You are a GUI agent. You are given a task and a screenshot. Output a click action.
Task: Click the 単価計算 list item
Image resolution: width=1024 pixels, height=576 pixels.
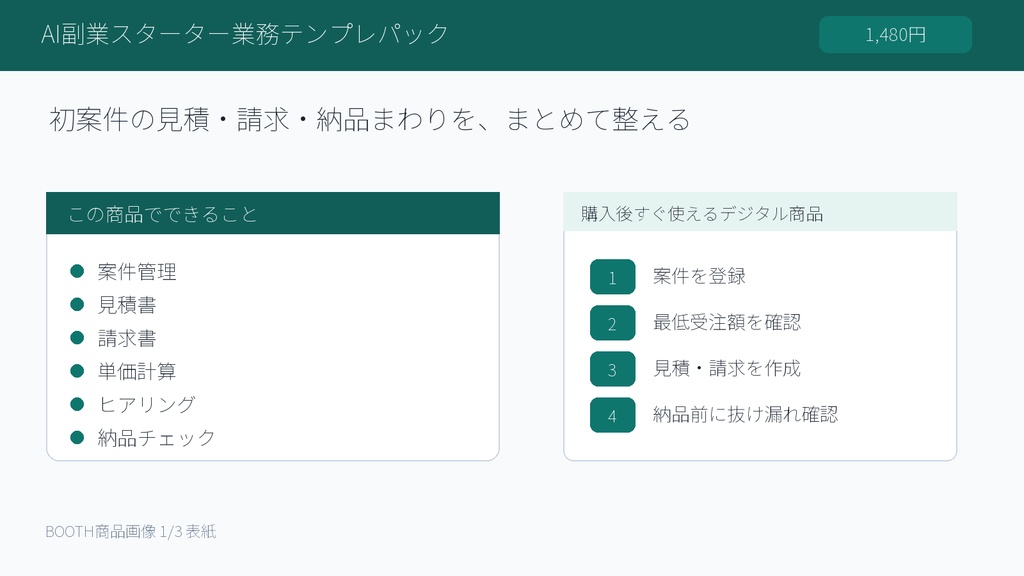(136, 371)
